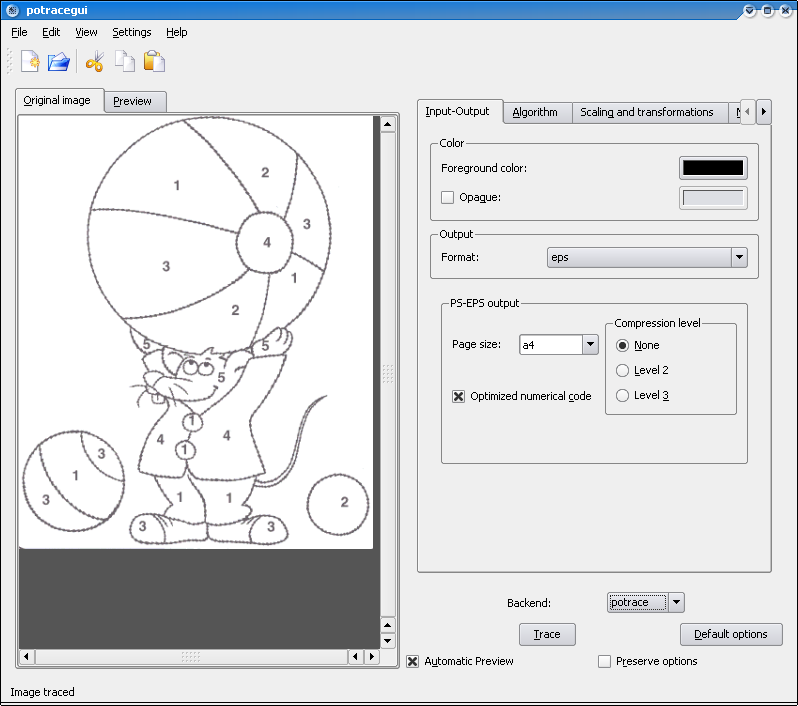Click the 'Format:' label

tap(460, 258)
